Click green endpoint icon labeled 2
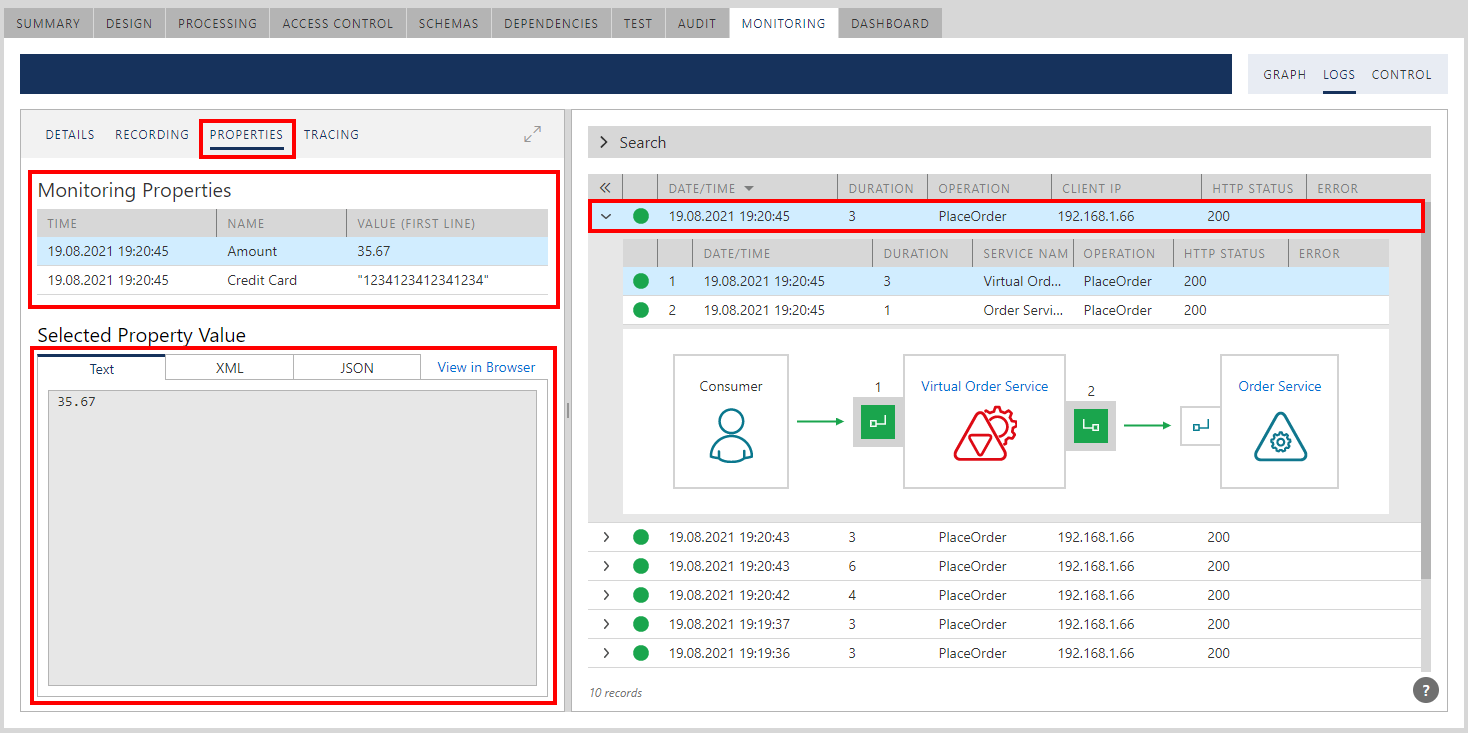1468x733 pixels. tap(1091, 426)
